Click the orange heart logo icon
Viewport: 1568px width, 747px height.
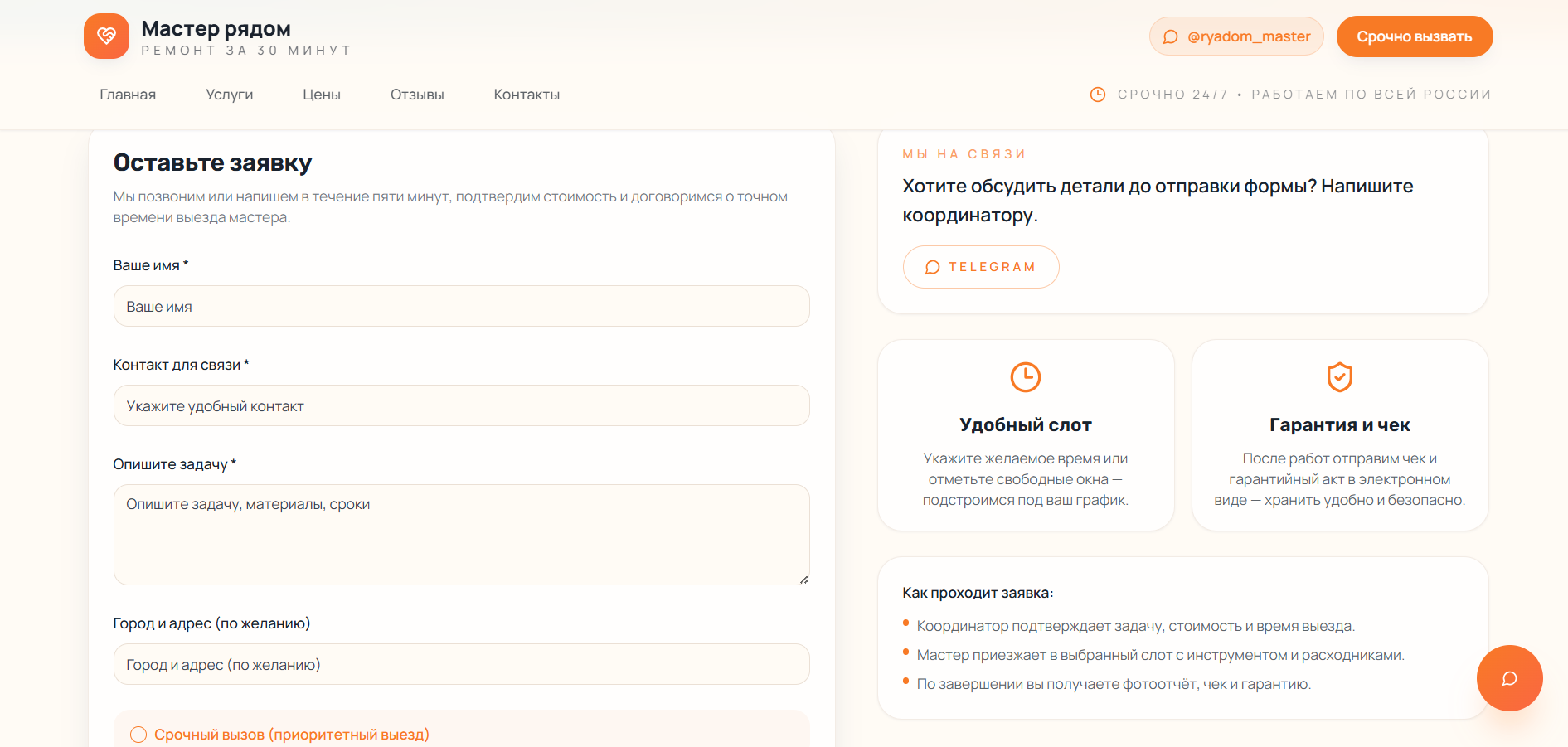106,36
